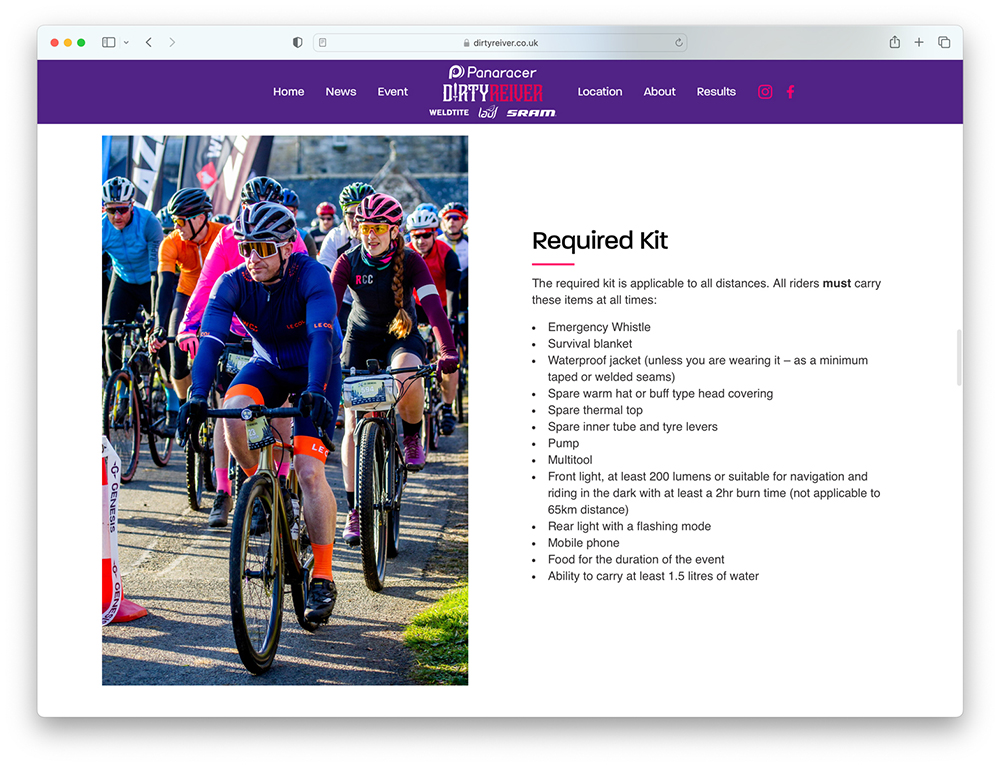
Task: Reload the page using the refresh icon
Action: tap(679, 43)
